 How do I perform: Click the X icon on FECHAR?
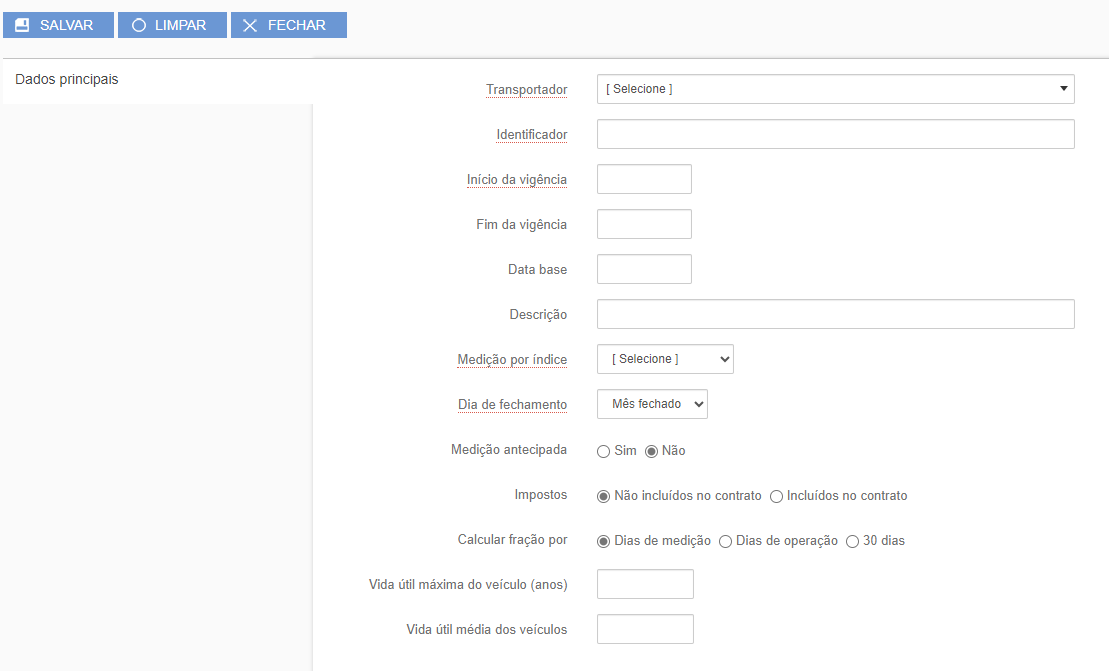click(x=250, y=25)
